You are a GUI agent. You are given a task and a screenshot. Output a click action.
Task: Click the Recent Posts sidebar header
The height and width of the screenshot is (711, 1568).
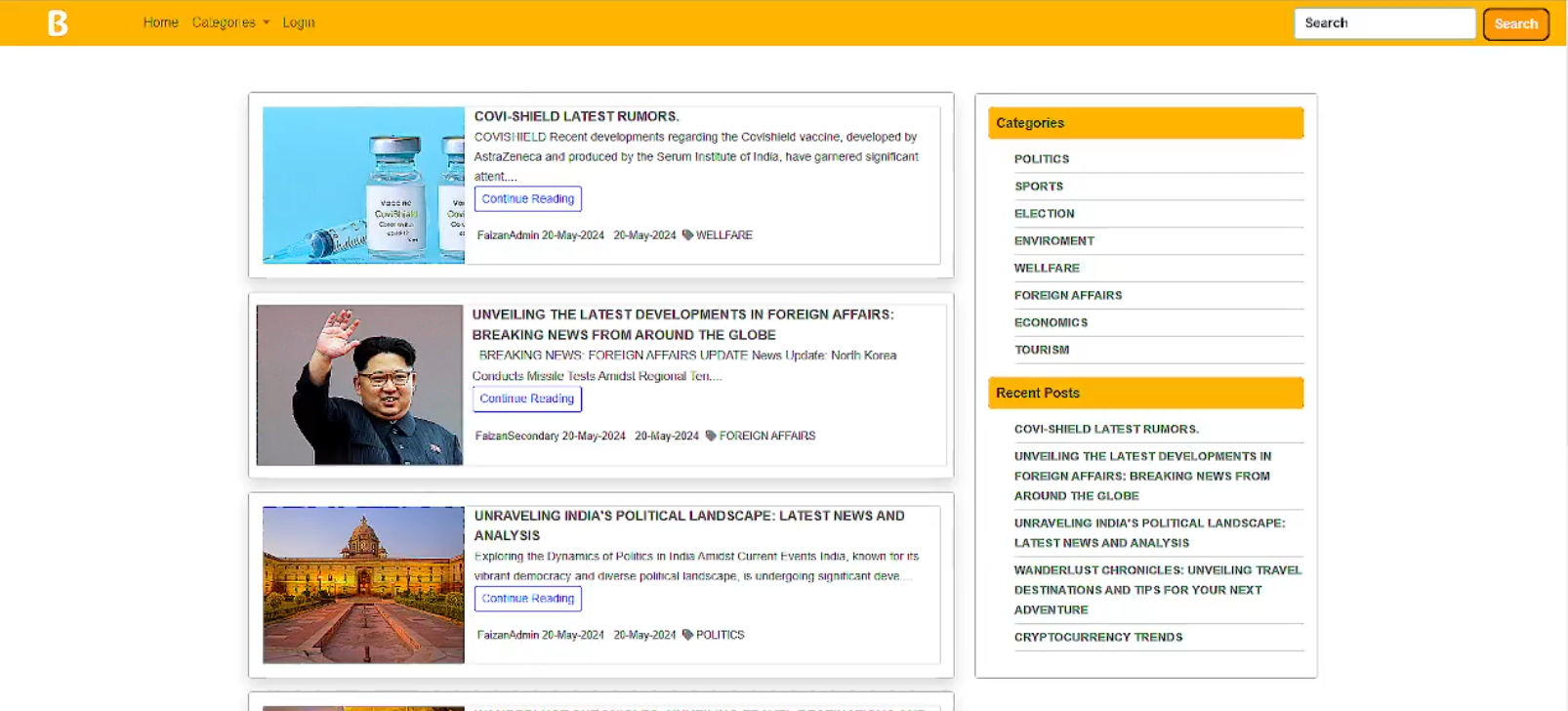(x=1146, y=393)
